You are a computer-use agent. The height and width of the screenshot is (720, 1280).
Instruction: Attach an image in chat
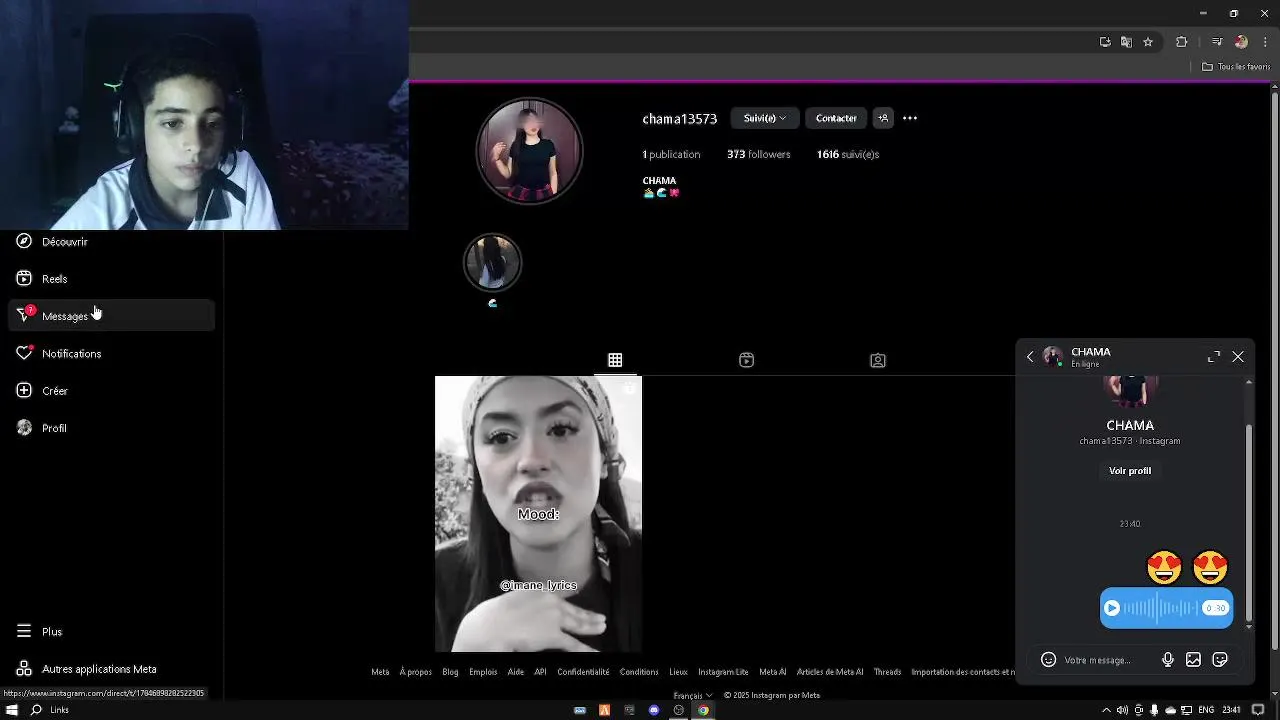(x=1193, y=660)
